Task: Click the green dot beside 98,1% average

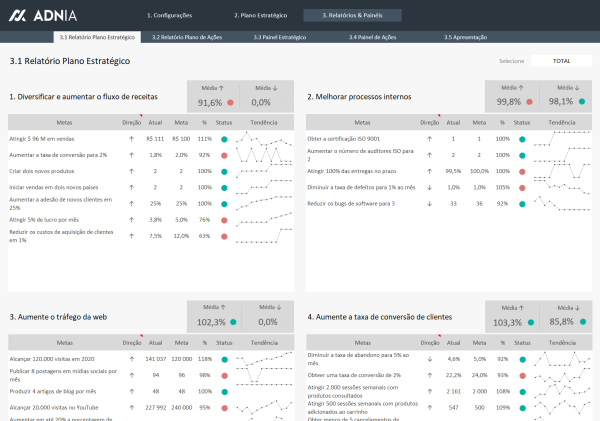Action: point(581,101)
